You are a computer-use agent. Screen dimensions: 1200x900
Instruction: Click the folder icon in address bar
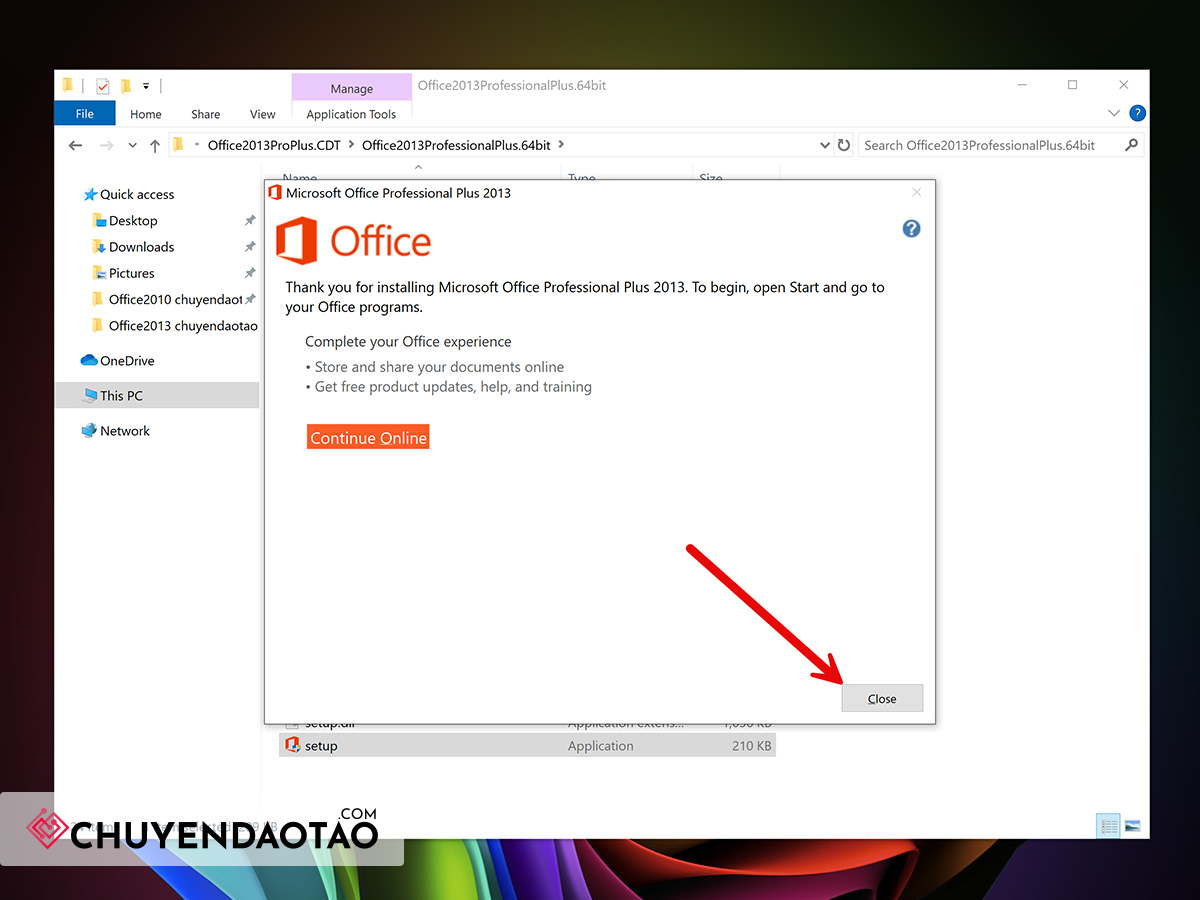pyautogui.click(x=179, y=145)
